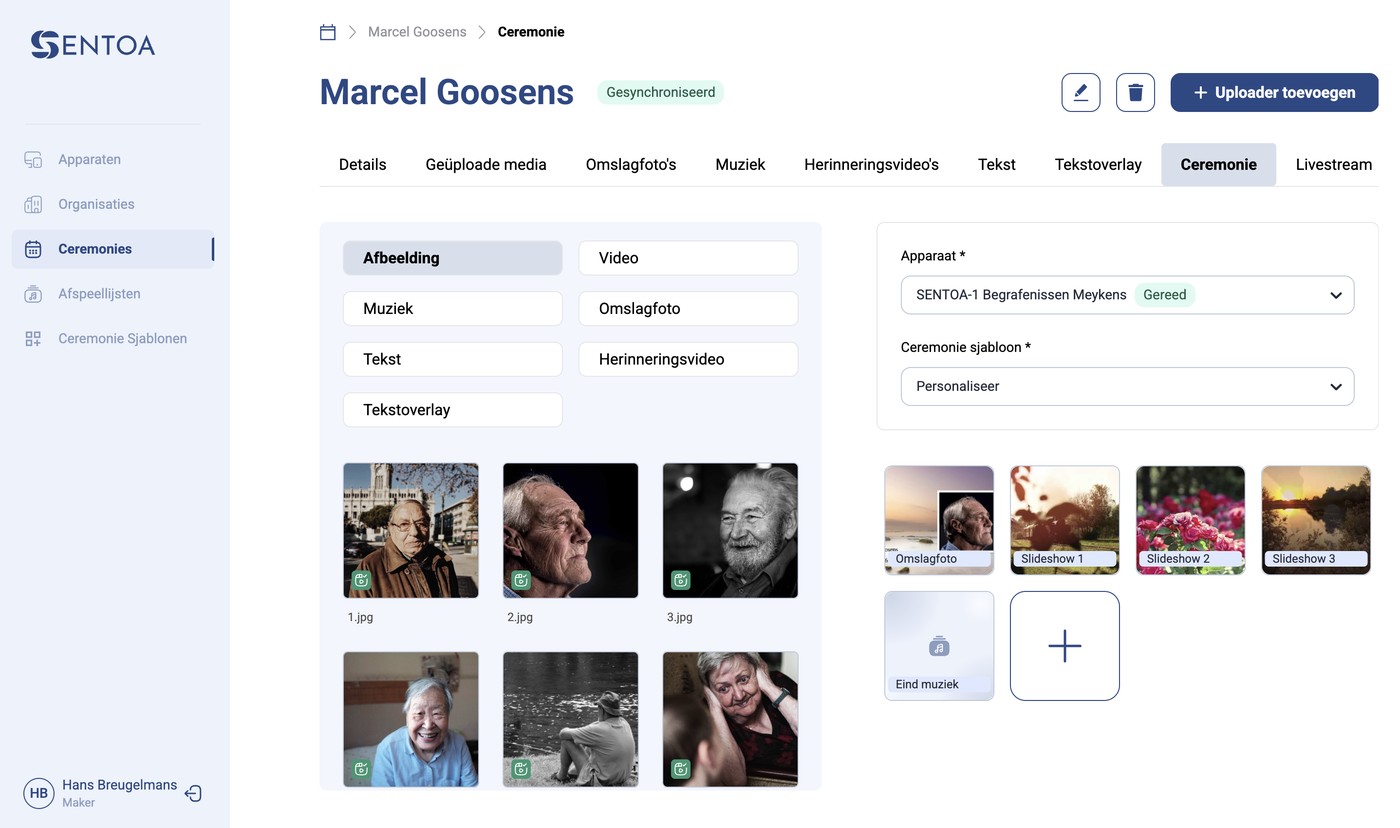Open the Ceremonie sjabloon dropdown
The image size is (1400, 828).
(x=1127, y=387)
